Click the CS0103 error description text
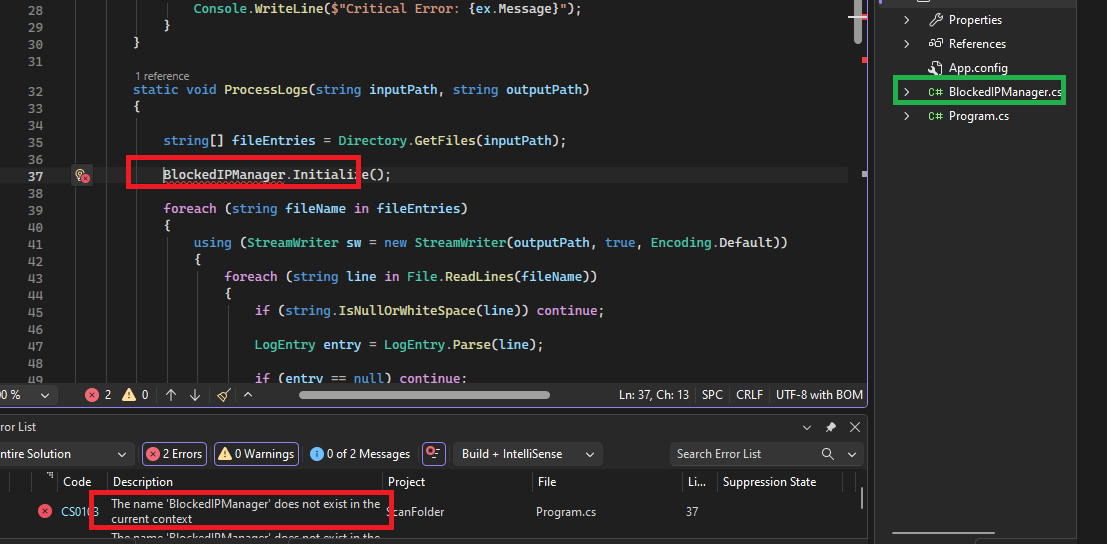Image resolution: width=1107 pixels, height=544 pixels. [246, 512]
